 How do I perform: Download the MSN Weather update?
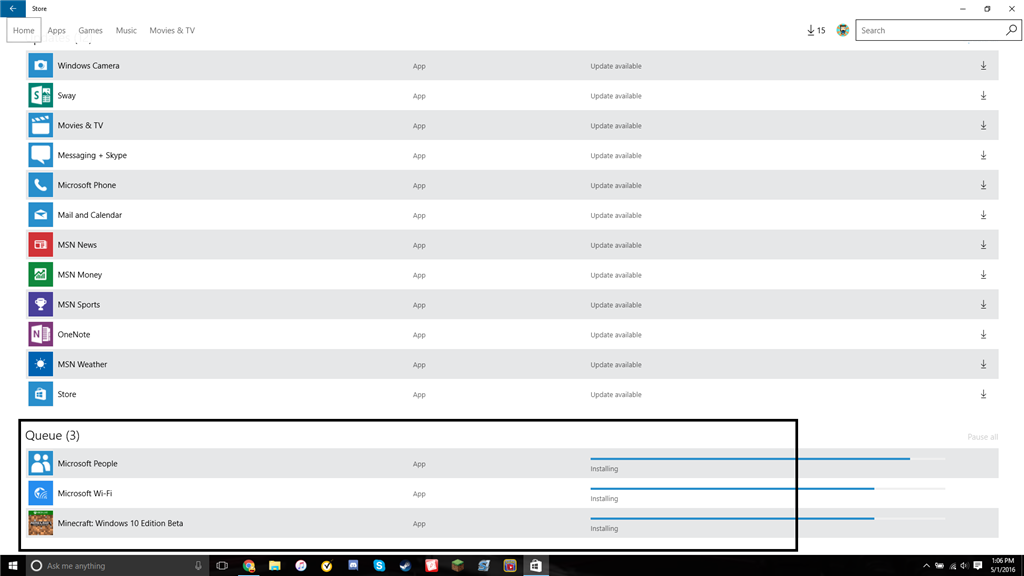[983, 364]
